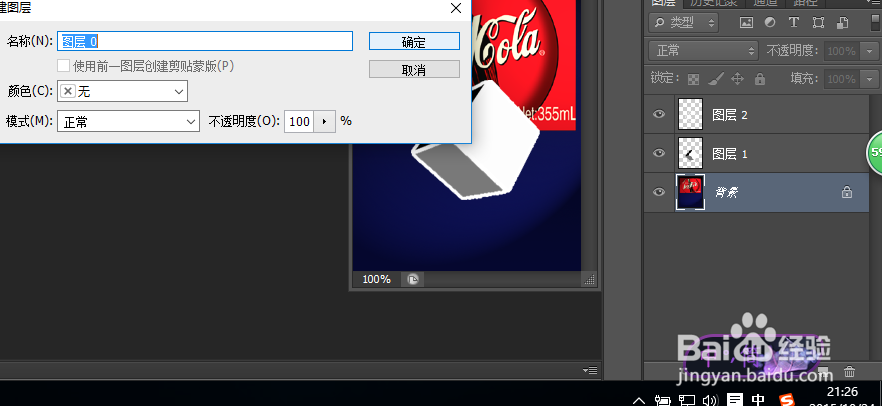Click the lock transparent pixels icon
Image resolution: width=882 pixels, height=406 pixels.
coord(694,79)
